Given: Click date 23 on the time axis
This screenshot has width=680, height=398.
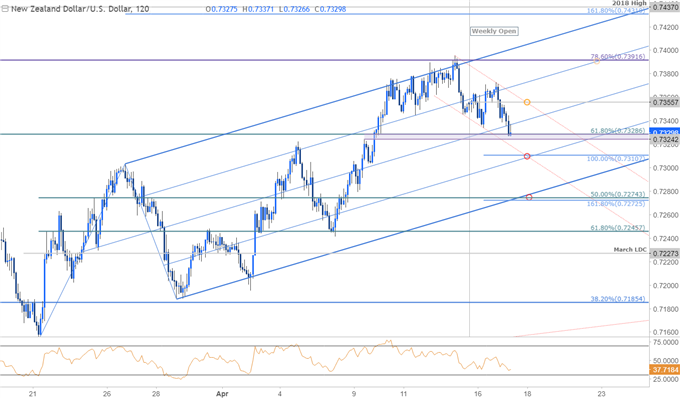Looking at the screenshot, I should tap(601, 394).
